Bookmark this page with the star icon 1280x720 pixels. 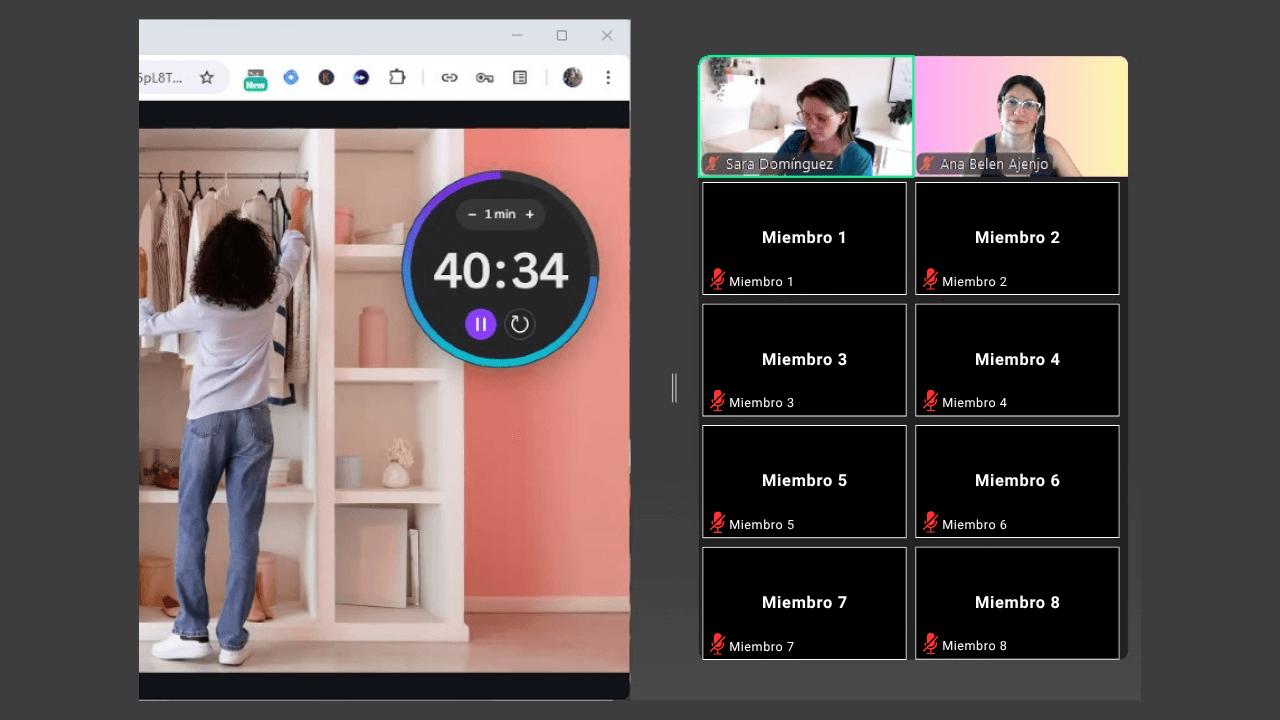coord(207,77)
